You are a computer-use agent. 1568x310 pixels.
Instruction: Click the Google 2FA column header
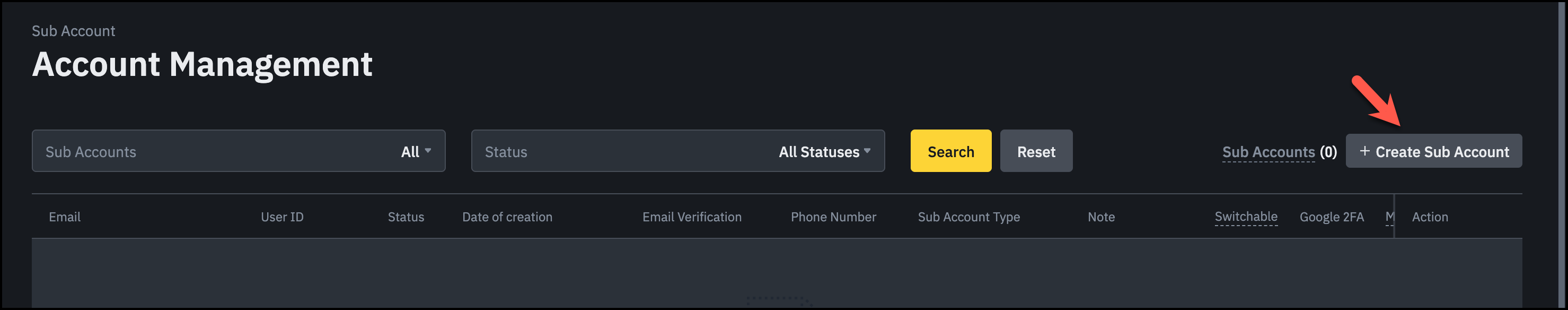click(x=1331, y=218)
